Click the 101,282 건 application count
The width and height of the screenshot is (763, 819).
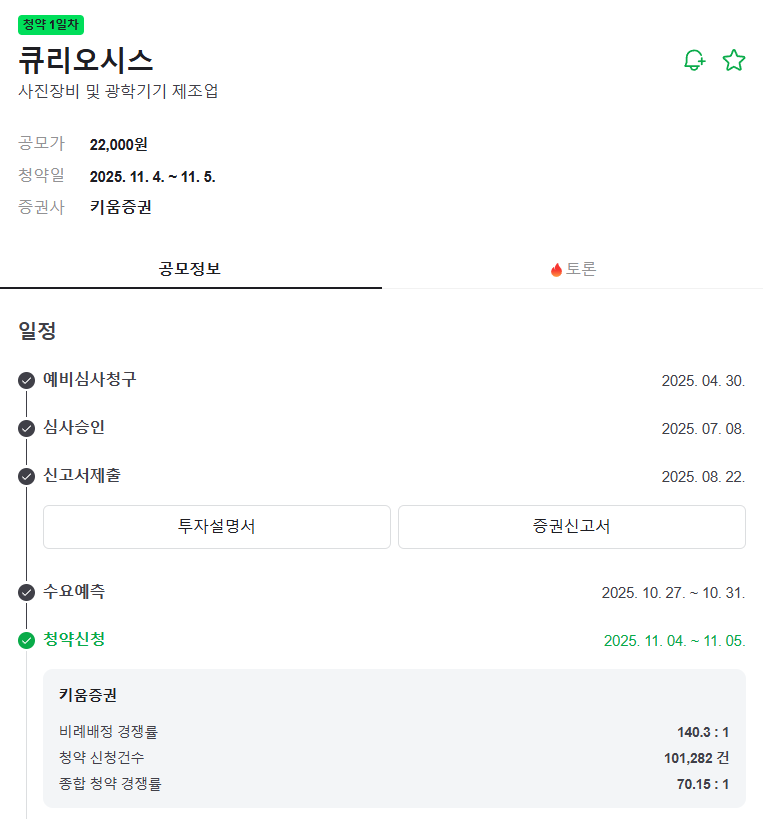[x=696, y=758]
